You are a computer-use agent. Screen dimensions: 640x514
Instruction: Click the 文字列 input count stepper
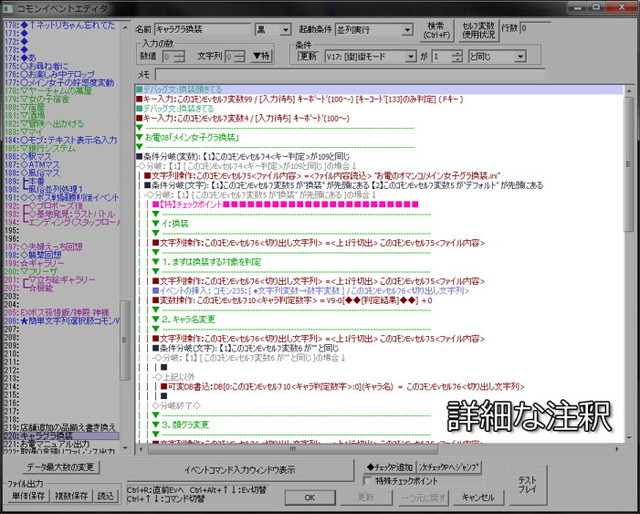[240, 56]
